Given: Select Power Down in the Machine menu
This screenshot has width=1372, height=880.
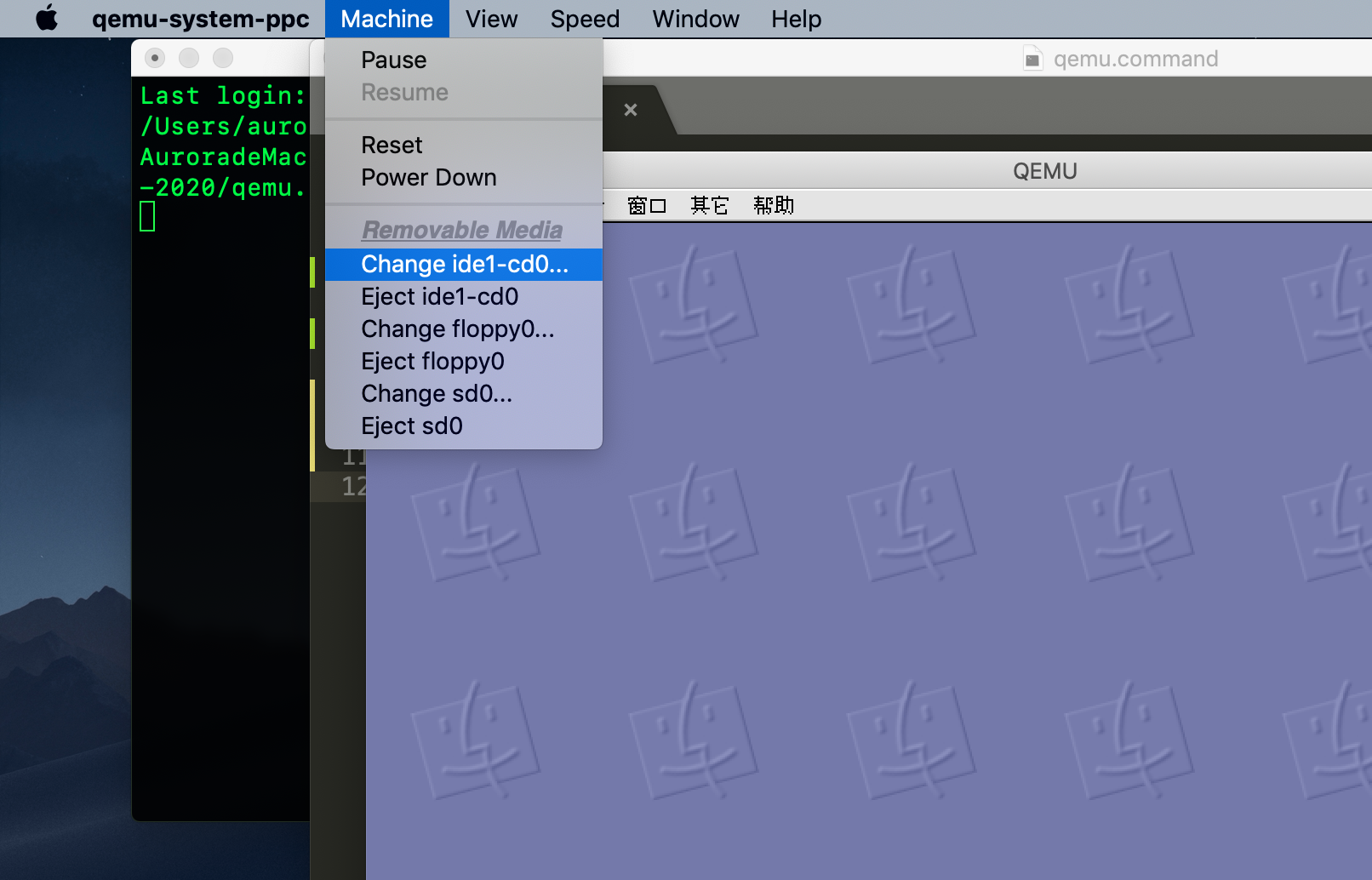Looking at the screenshot, I should coord(464,177).
